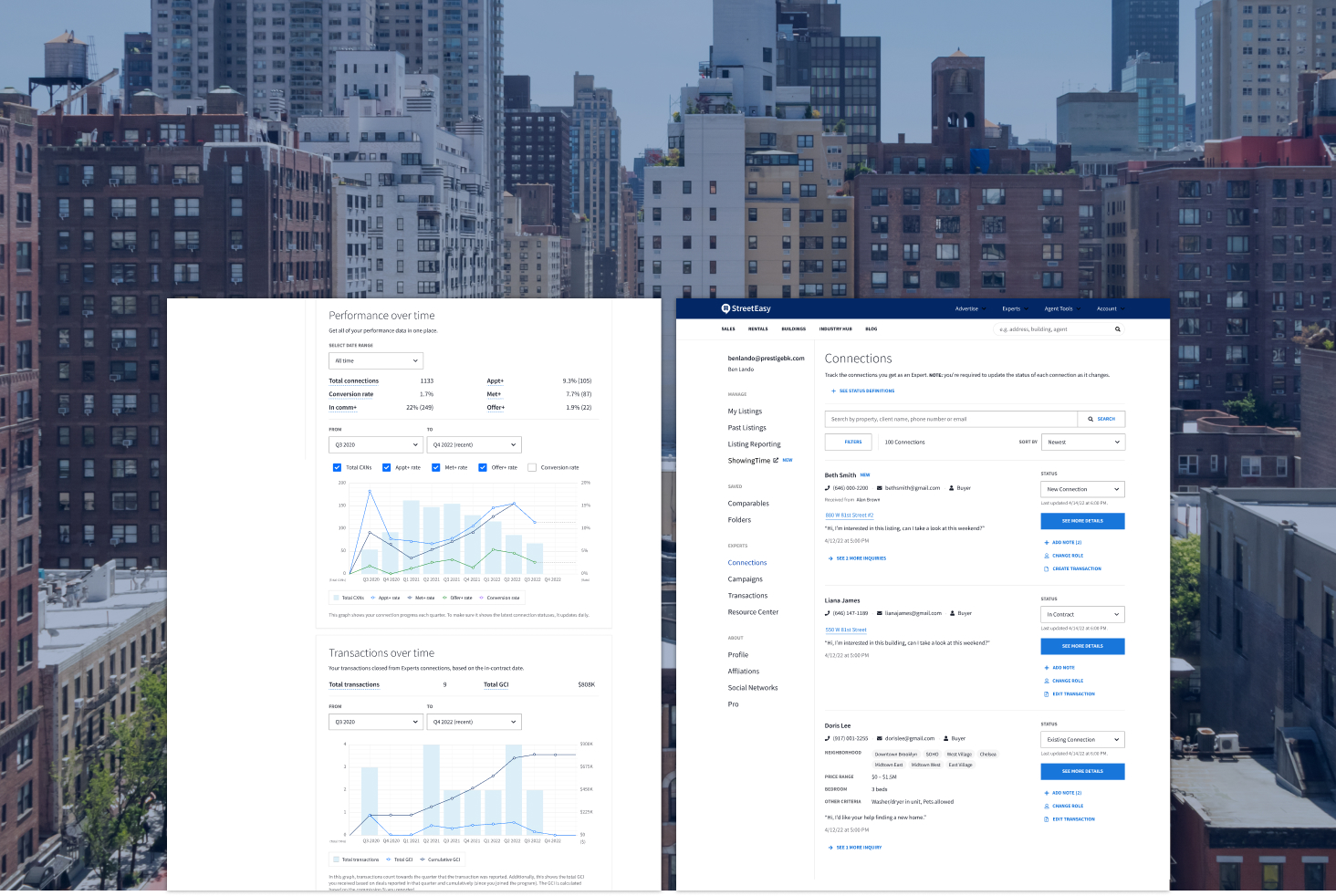Open the Agent Tools menu

[x=1060, y=308]
